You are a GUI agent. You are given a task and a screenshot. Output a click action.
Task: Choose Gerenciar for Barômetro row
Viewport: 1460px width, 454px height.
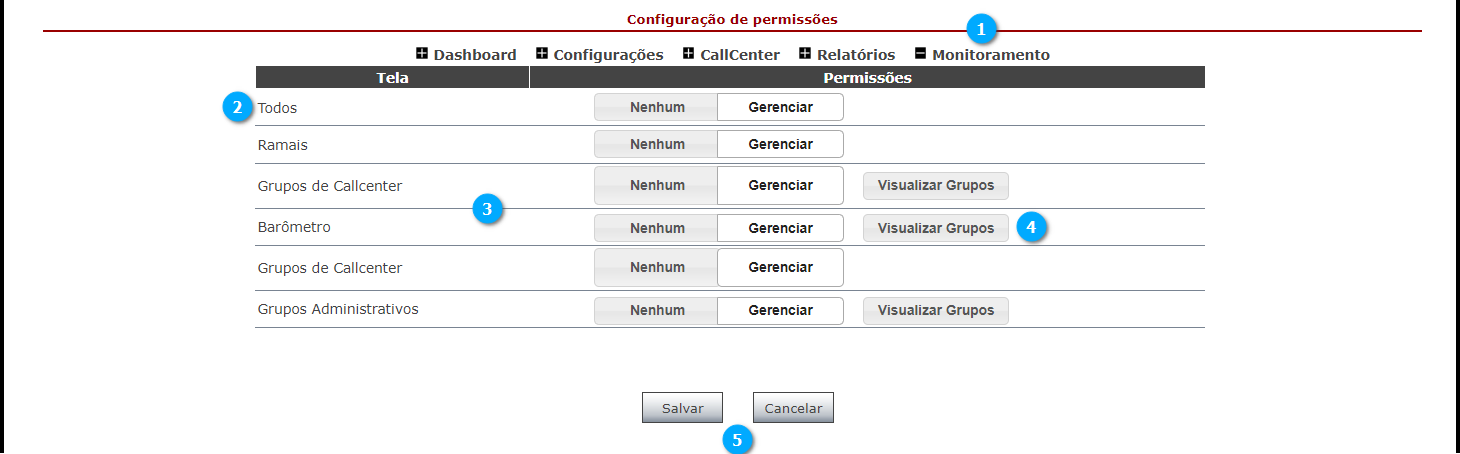pos(780,228)
